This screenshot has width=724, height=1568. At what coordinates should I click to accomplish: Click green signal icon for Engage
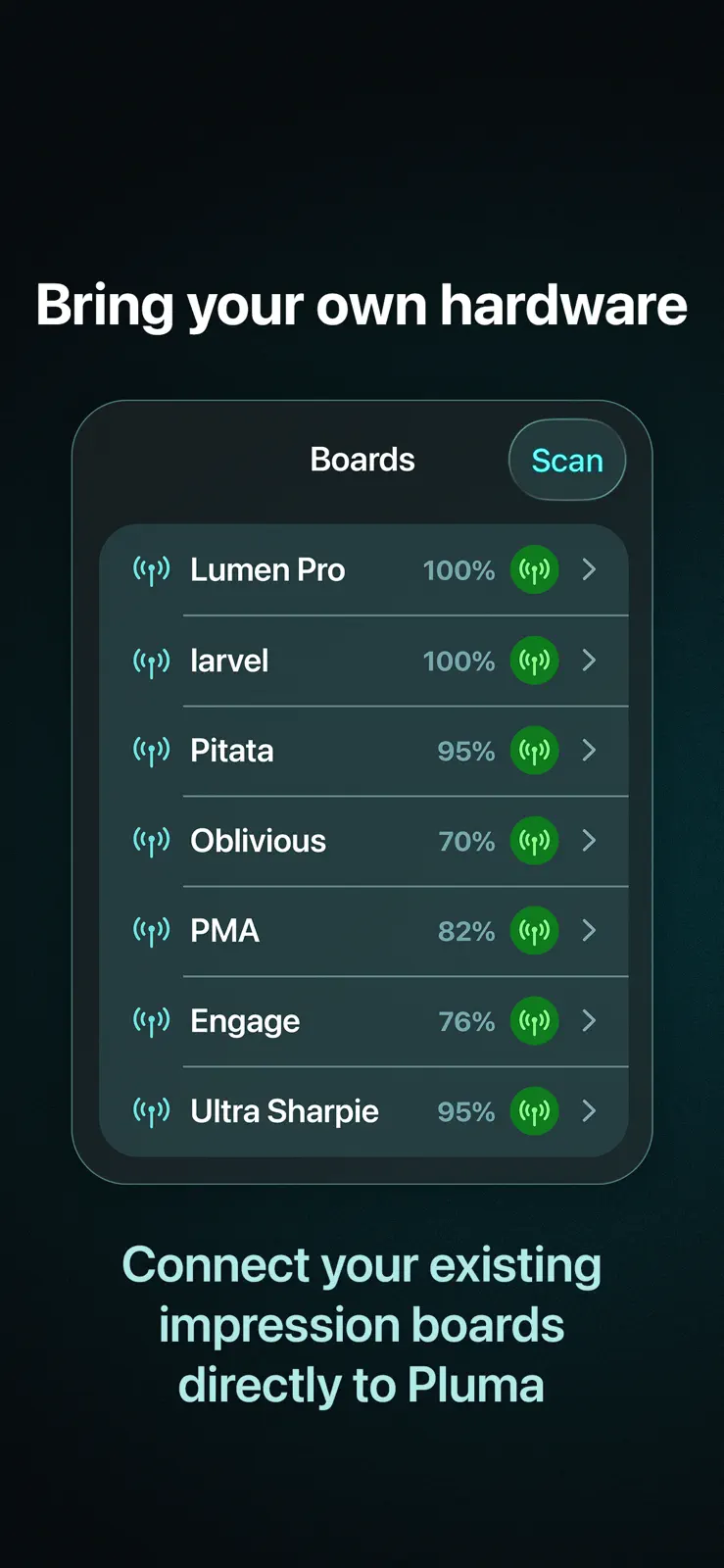(x=535, y=1021)
